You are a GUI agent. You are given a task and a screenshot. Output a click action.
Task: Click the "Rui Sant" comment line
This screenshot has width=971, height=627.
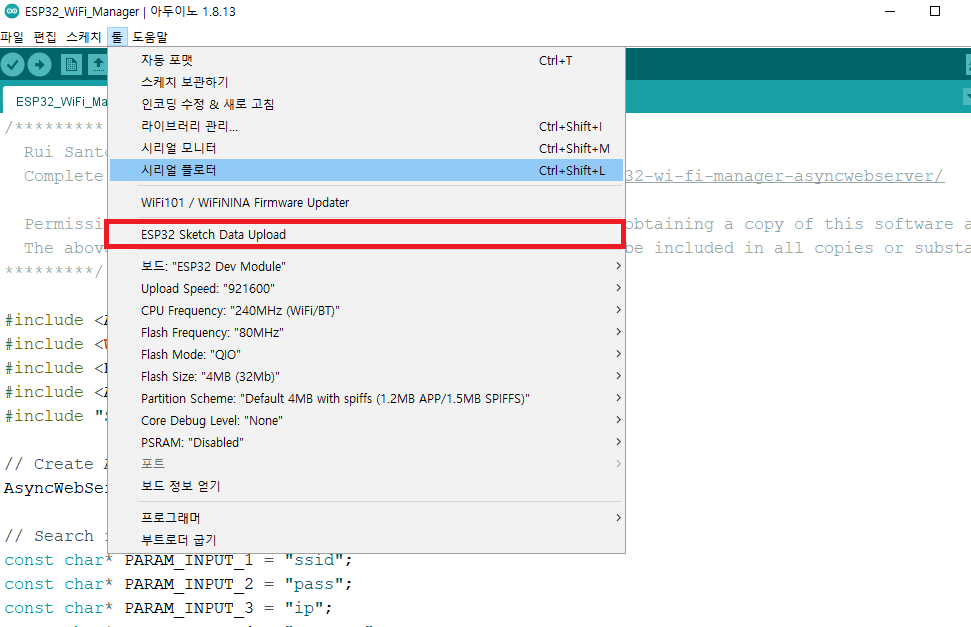66,152
